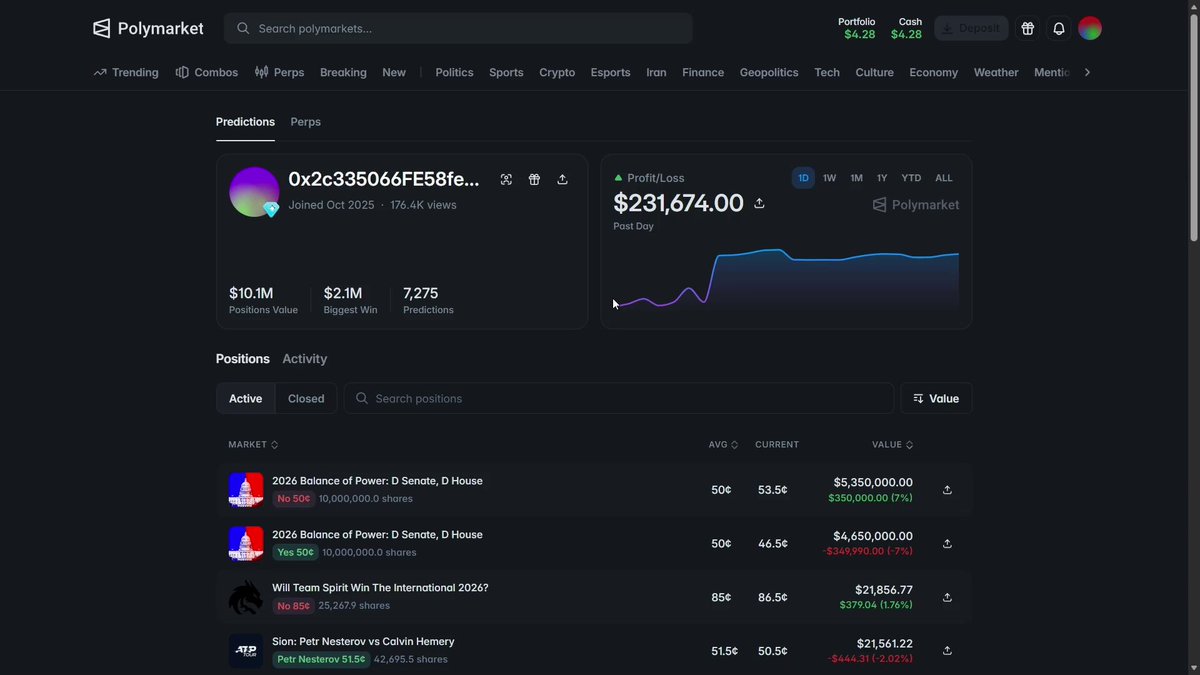Viewport: 1200px width, 675px height.
Task: Show Closed positions
Action: (x=306, y=398)
